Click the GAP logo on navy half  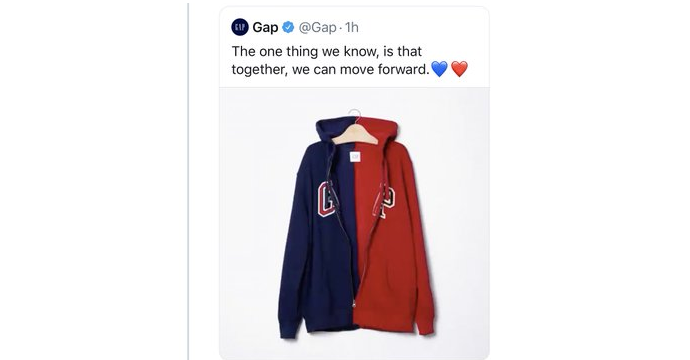click(x=327, y=198)
